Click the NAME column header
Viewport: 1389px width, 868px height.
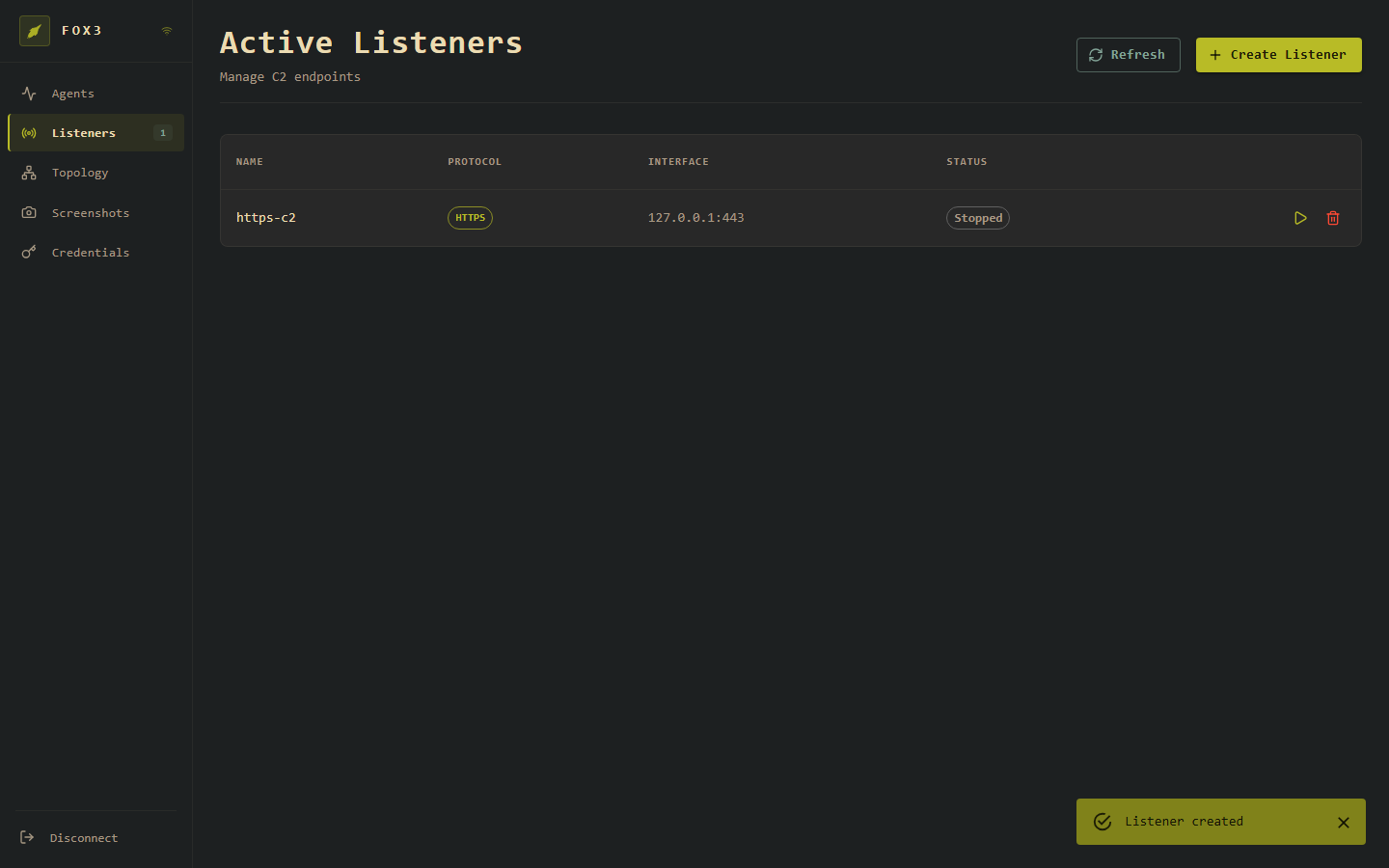tap(250, 162)
